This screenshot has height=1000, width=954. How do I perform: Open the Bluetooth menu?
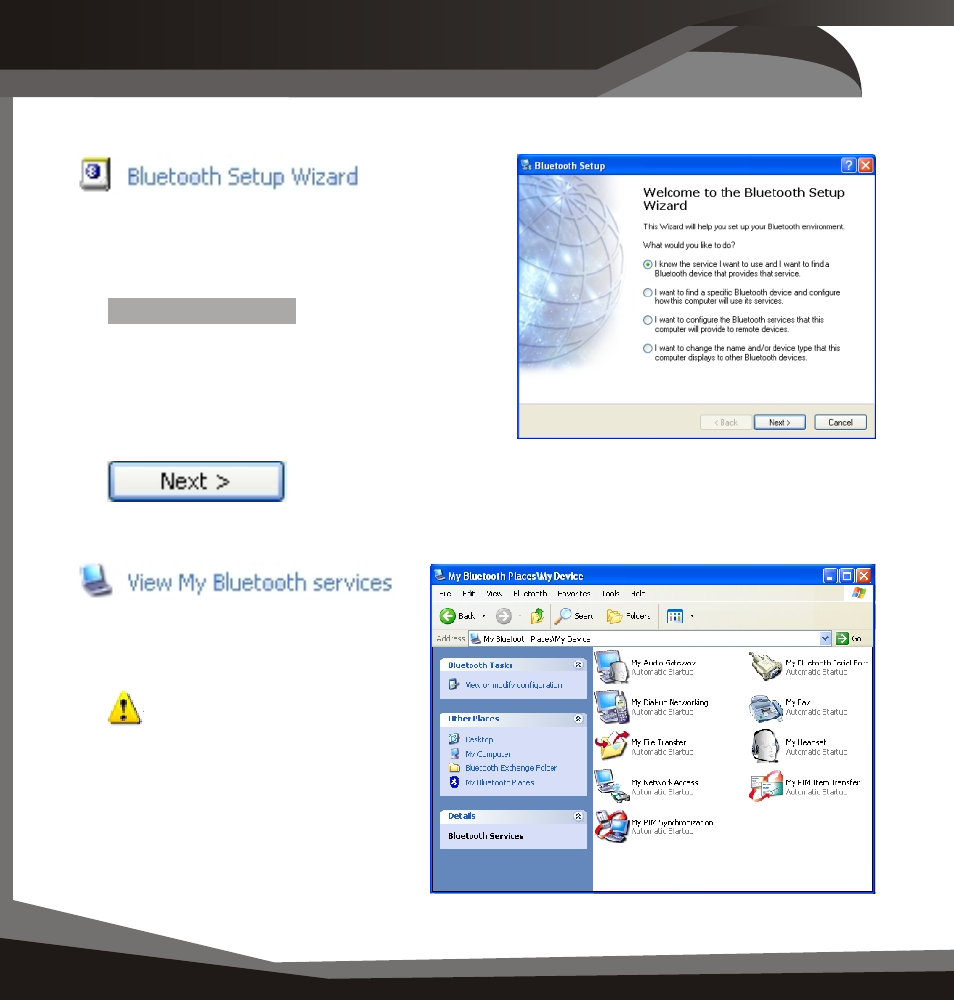coord(530,593)
